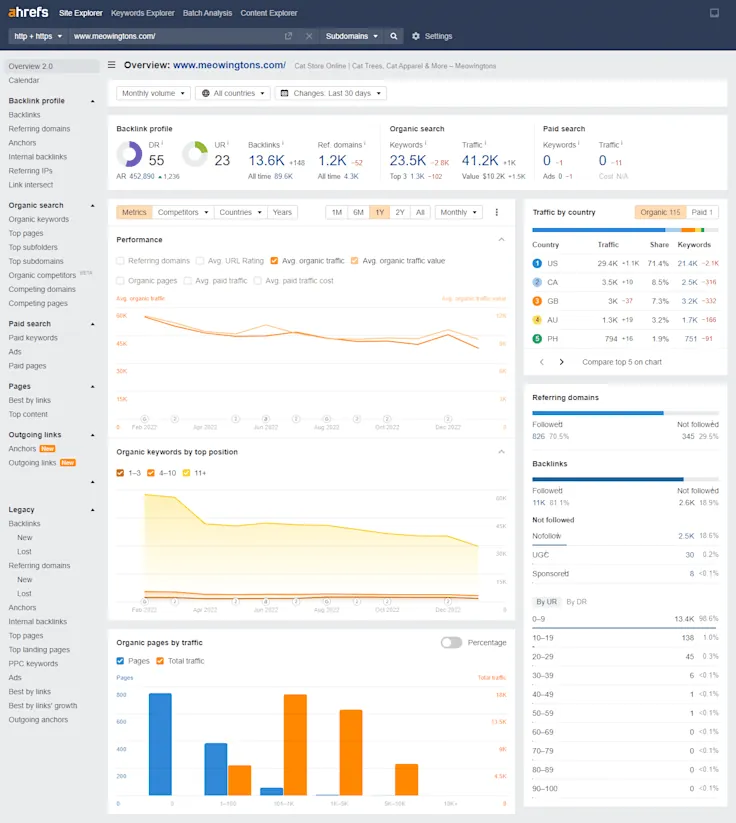The image size is (736, 823).
Task: Open the Changes: Last 30 days dropdown
Action: (331, 93)
